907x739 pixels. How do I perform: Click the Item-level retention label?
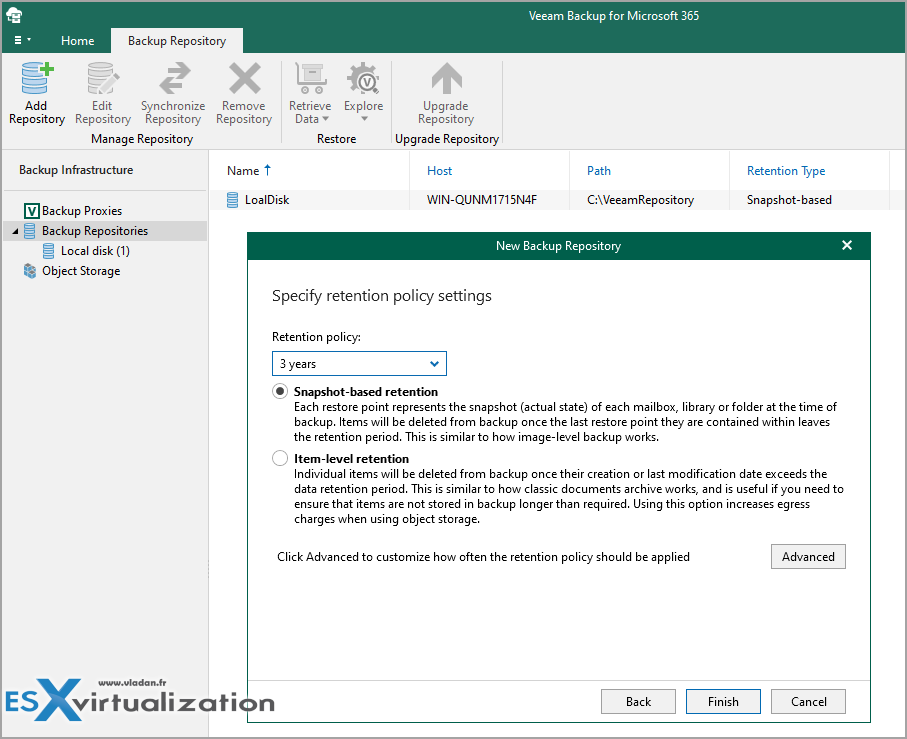[351, 459]
